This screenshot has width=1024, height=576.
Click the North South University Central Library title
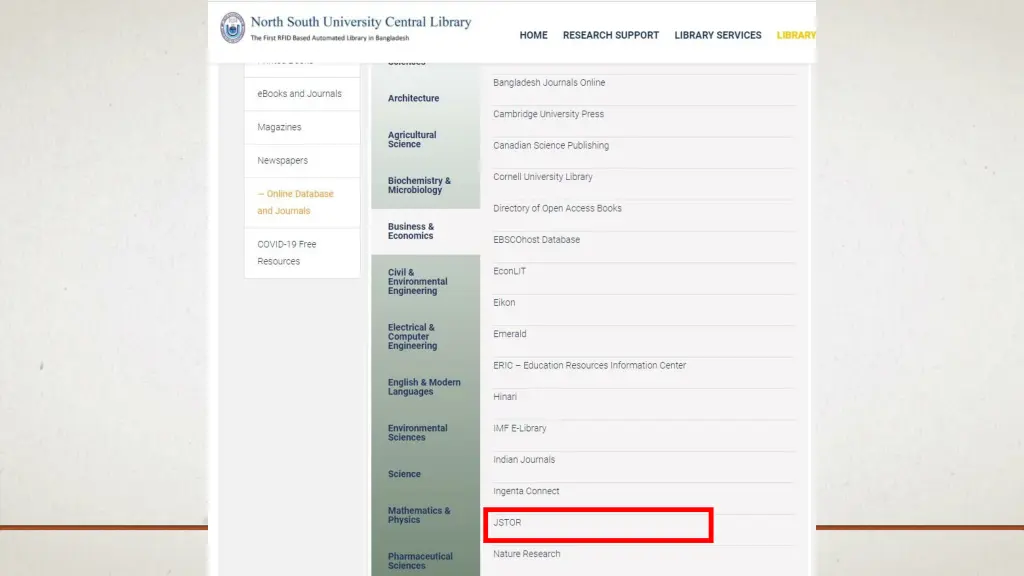(x=360, y=22)
